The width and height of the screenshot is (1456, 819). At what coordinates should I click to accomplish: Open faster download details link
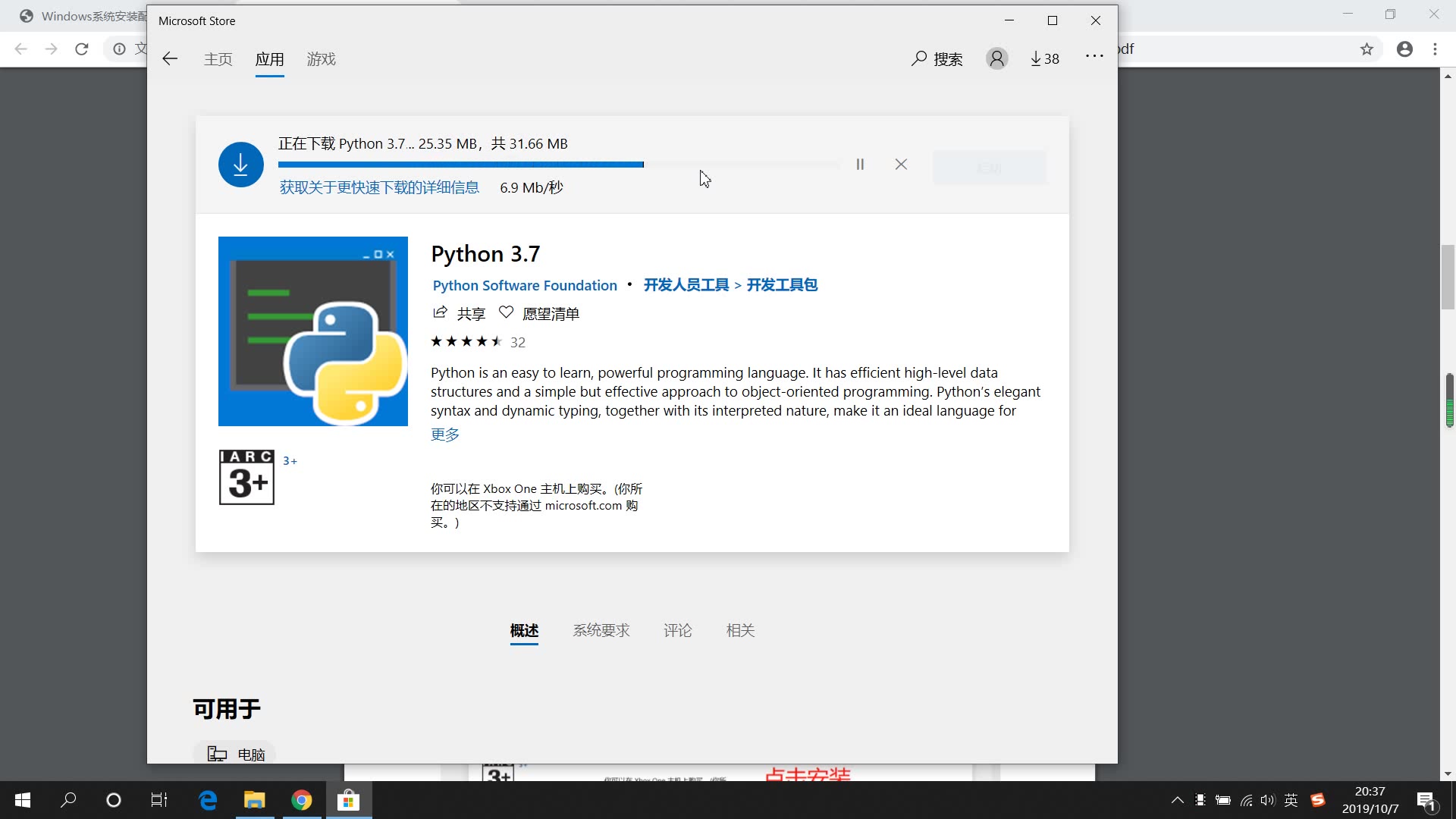(380, 187)
